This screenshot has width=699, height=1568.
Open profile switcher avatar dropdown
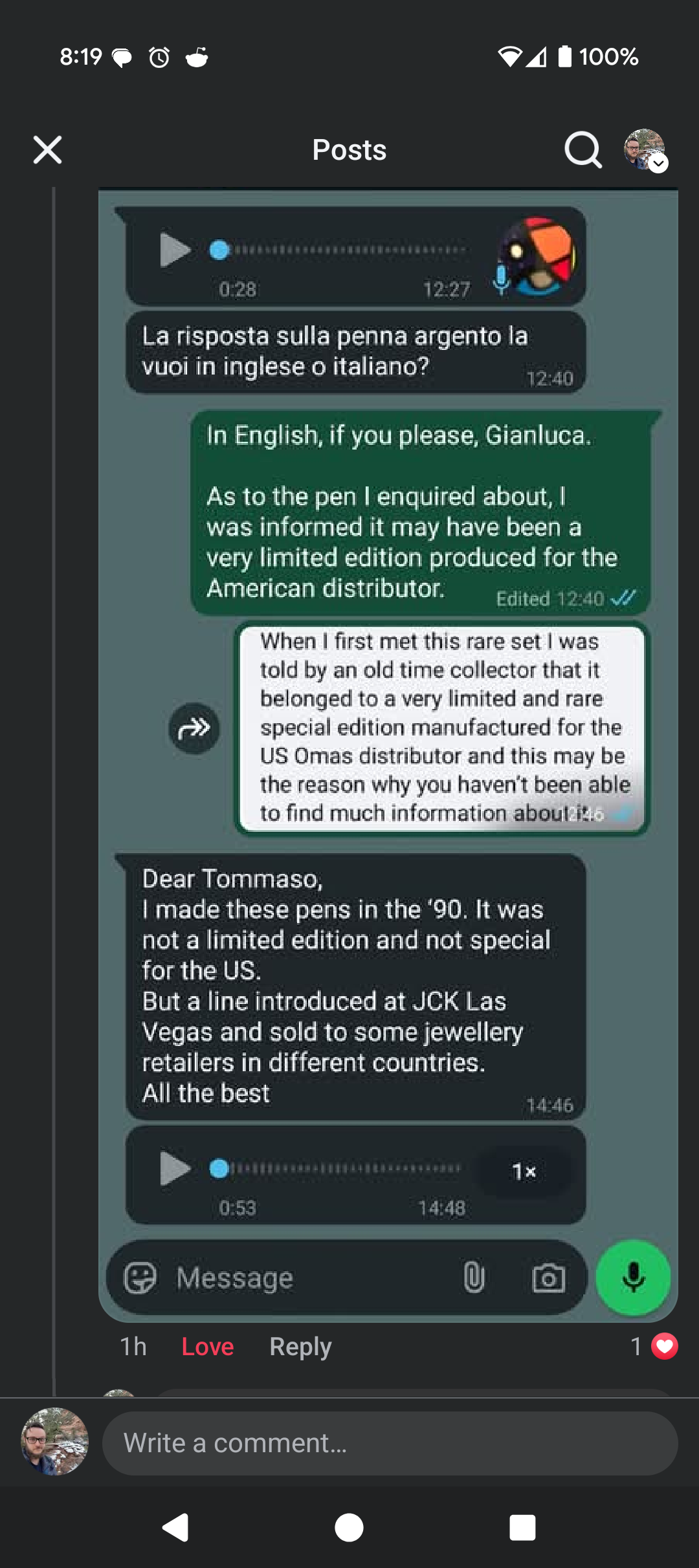[x=645, y=150]
